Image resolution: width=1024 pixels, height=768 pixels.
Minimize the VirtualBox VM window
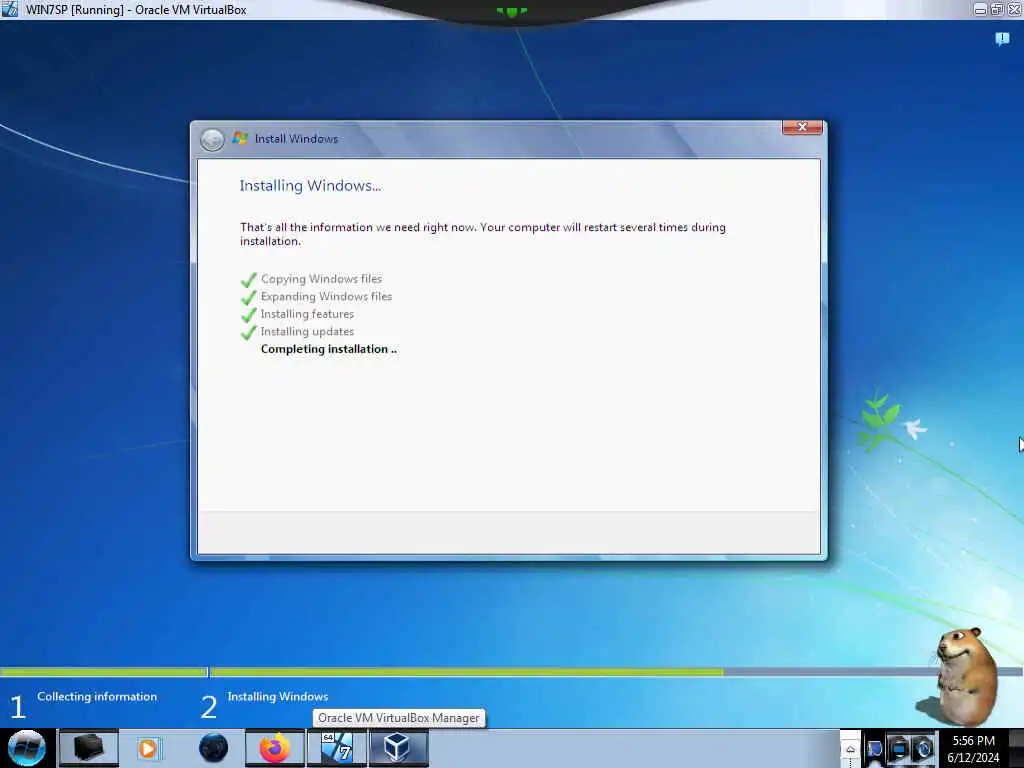980,9
